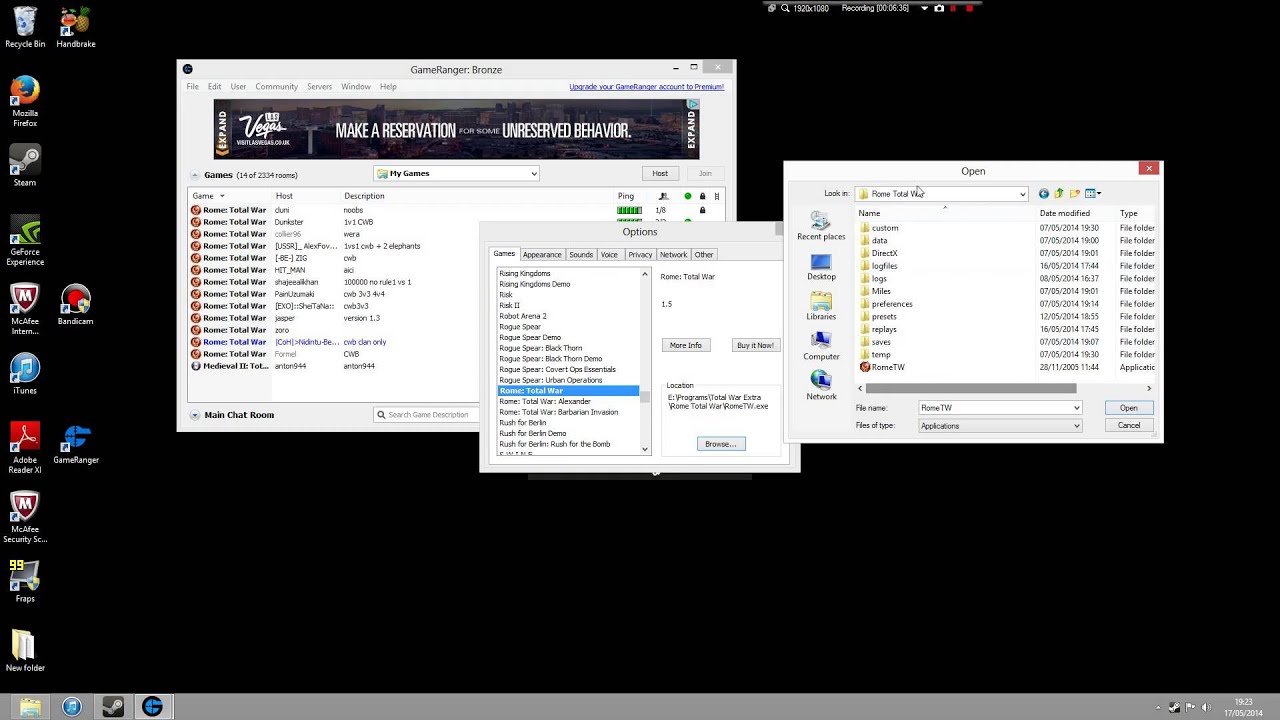This screenshot has height=720, width=1280.
Task: Switch to the Network tab in Options
Action: (673, 255)
